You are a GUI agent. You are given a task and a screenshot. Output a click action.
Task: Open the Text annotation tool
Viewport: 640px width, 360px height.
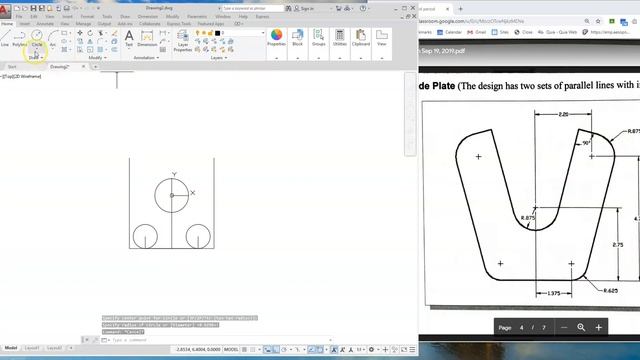129,38
